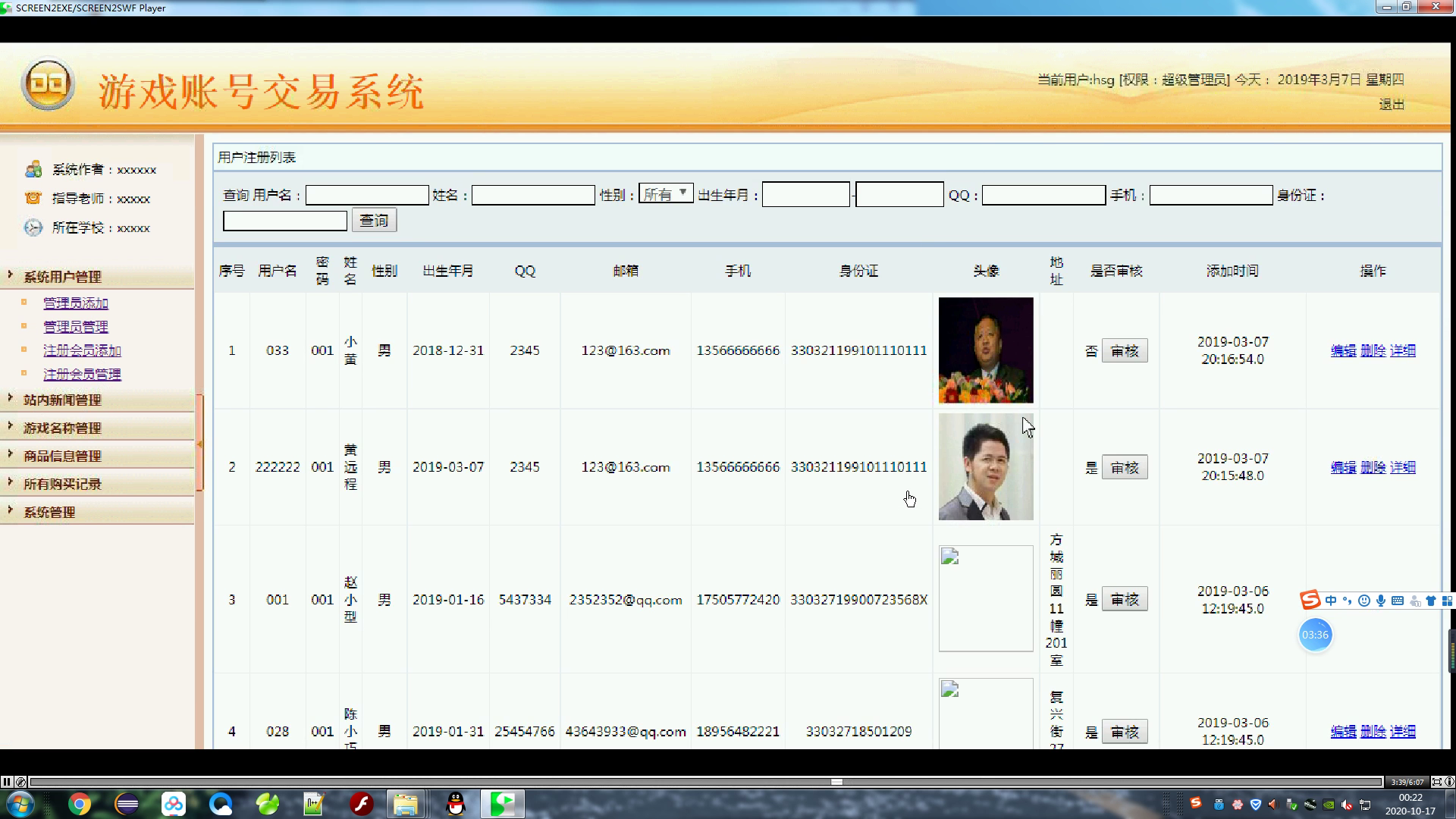The image size is (1456, 819).
Task: Click 删除 link in row 222222
Action: [x=1373, y=467]
